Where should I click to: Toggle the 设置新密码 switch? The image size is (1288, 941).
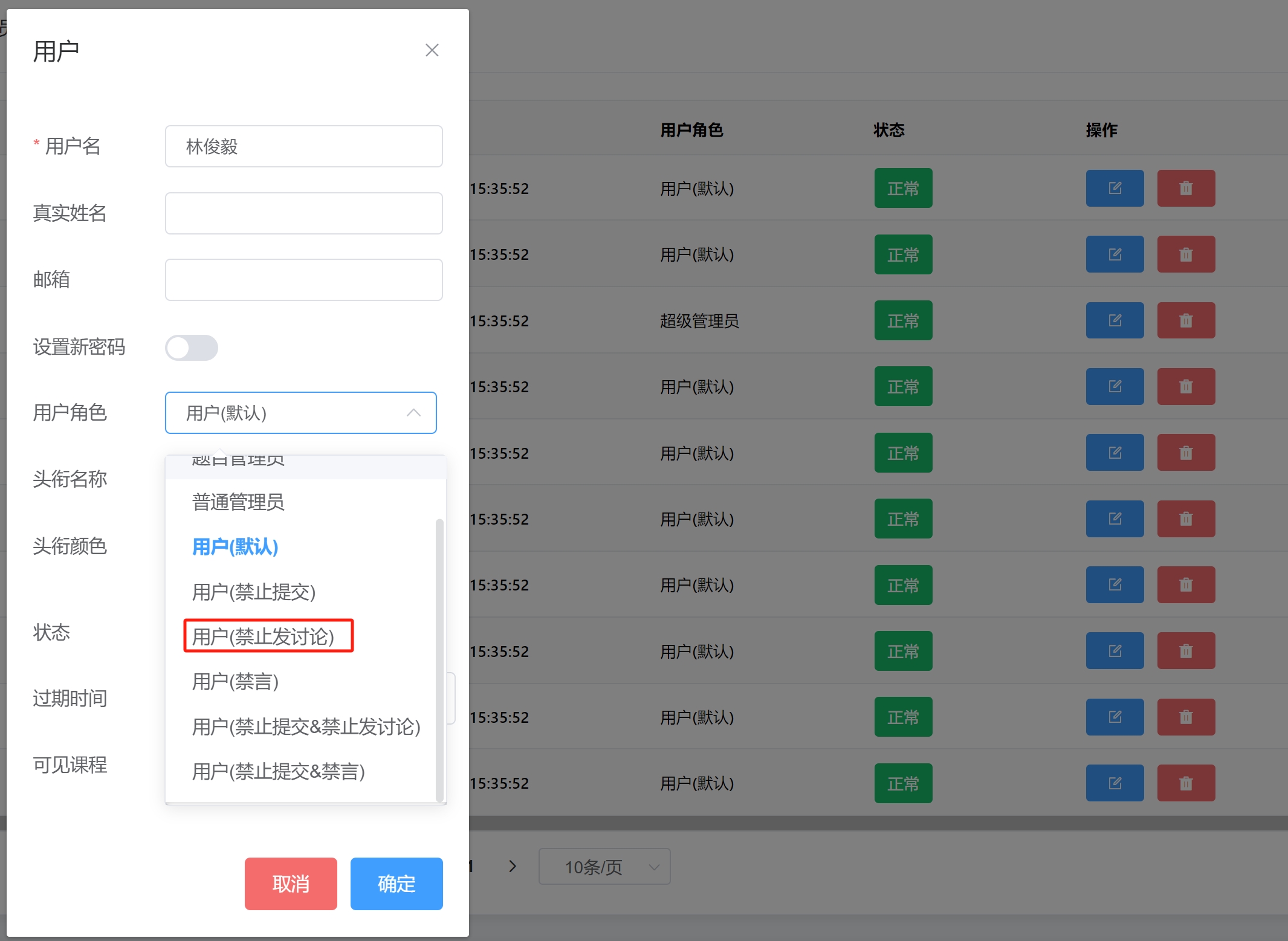(x=192, y=348)
